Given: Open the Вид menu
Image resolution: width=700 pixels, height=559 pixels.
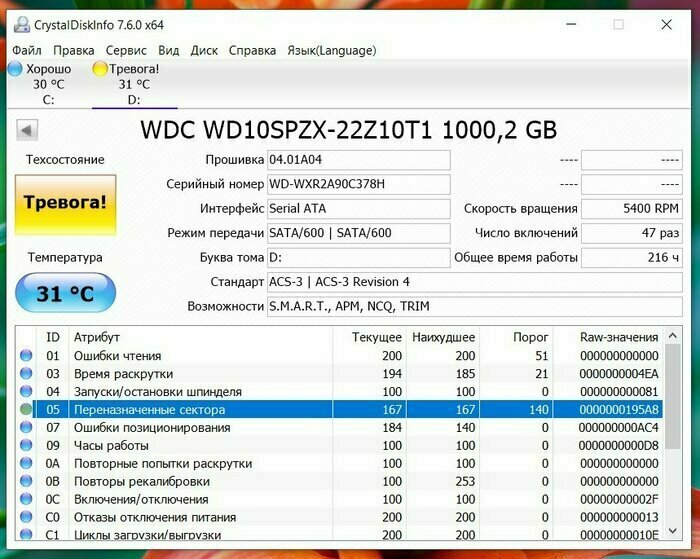Looking at the screenshot, I should point(168,50).
